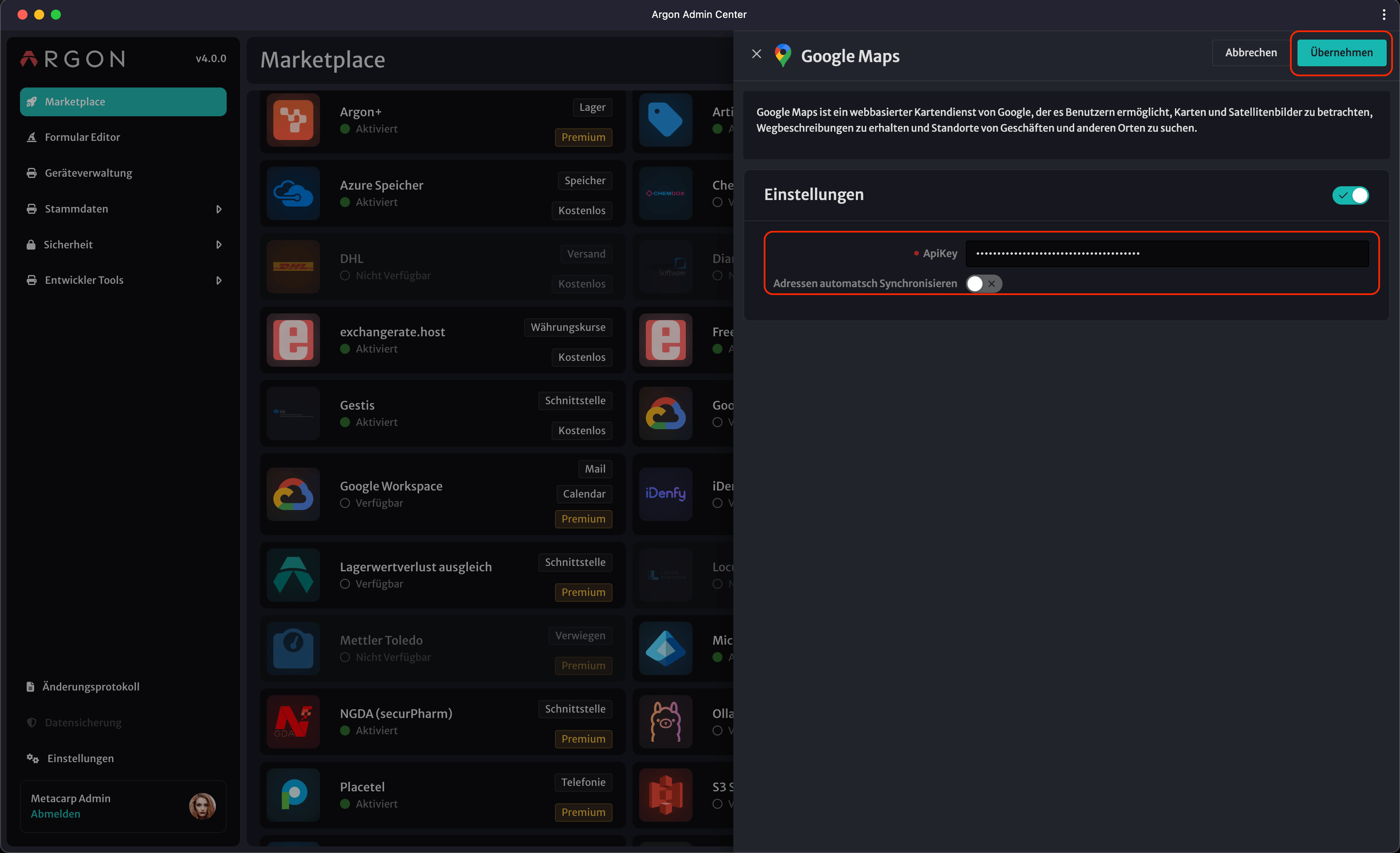Open Marketplace in the sidebar
The image size is (1400, 853).
tap(123, 102)
